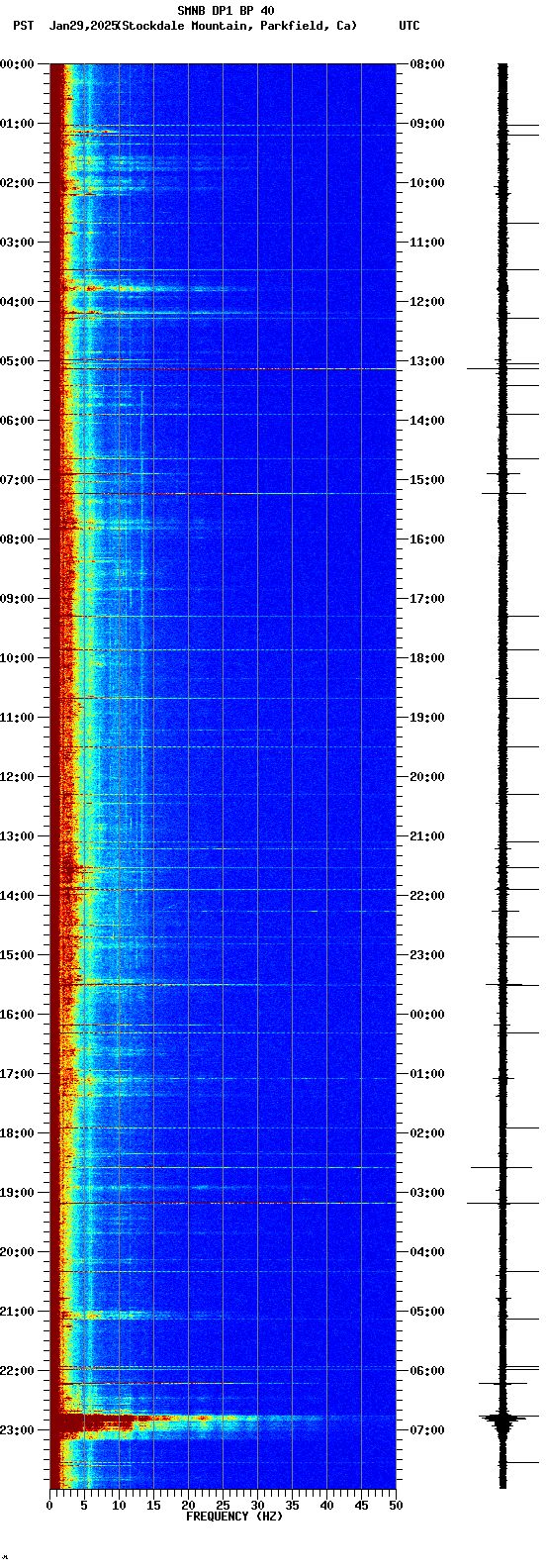
Task: Click the 22:00 UTC time label
Action: (427, 896)
